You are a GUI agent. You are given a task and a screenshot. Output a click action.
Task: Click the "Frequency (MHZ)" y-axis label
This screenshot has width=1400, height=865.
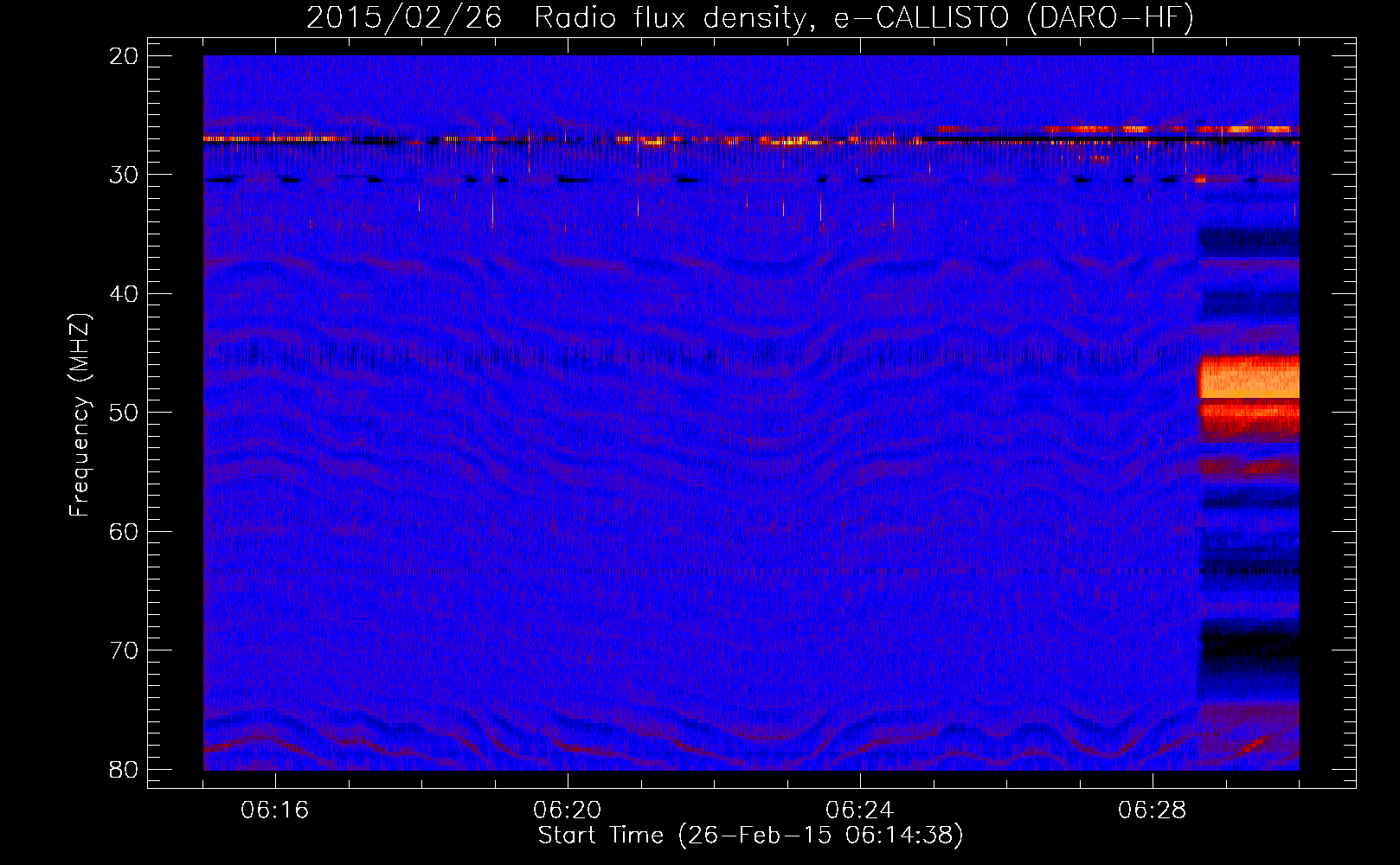coord(80,414)
